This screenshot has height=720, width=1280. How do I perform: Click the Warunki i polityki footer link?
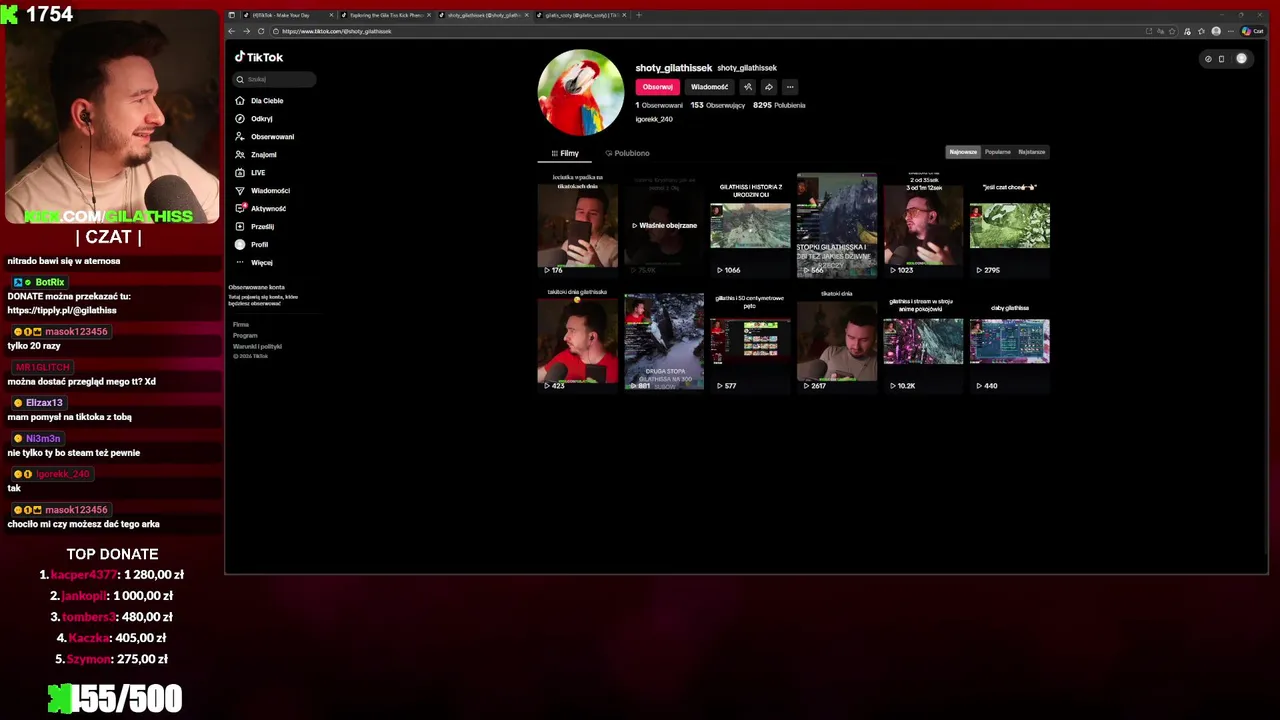(257, 347)
